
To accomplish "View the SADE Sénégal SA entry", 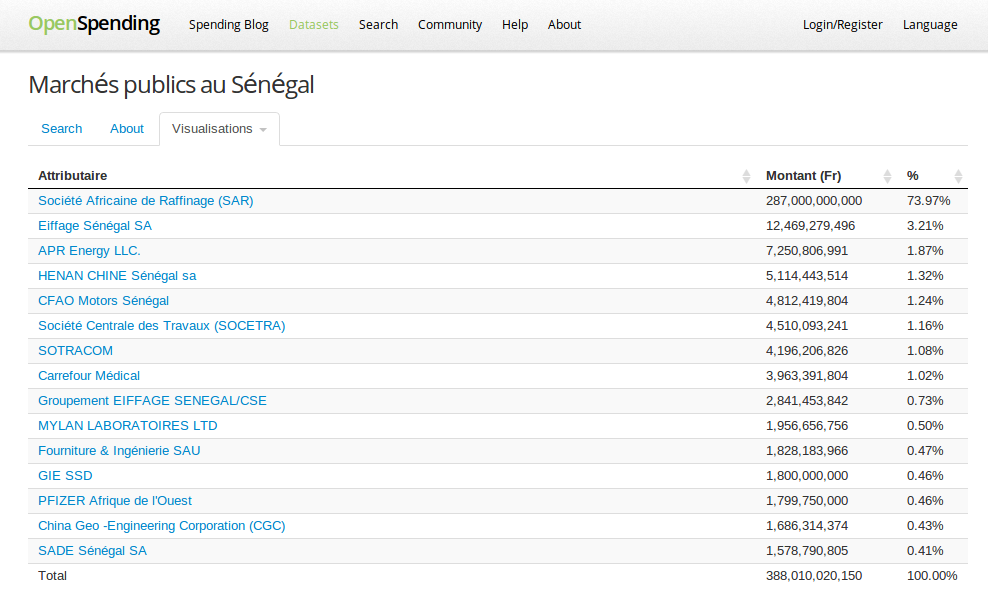I will [92, 550].
